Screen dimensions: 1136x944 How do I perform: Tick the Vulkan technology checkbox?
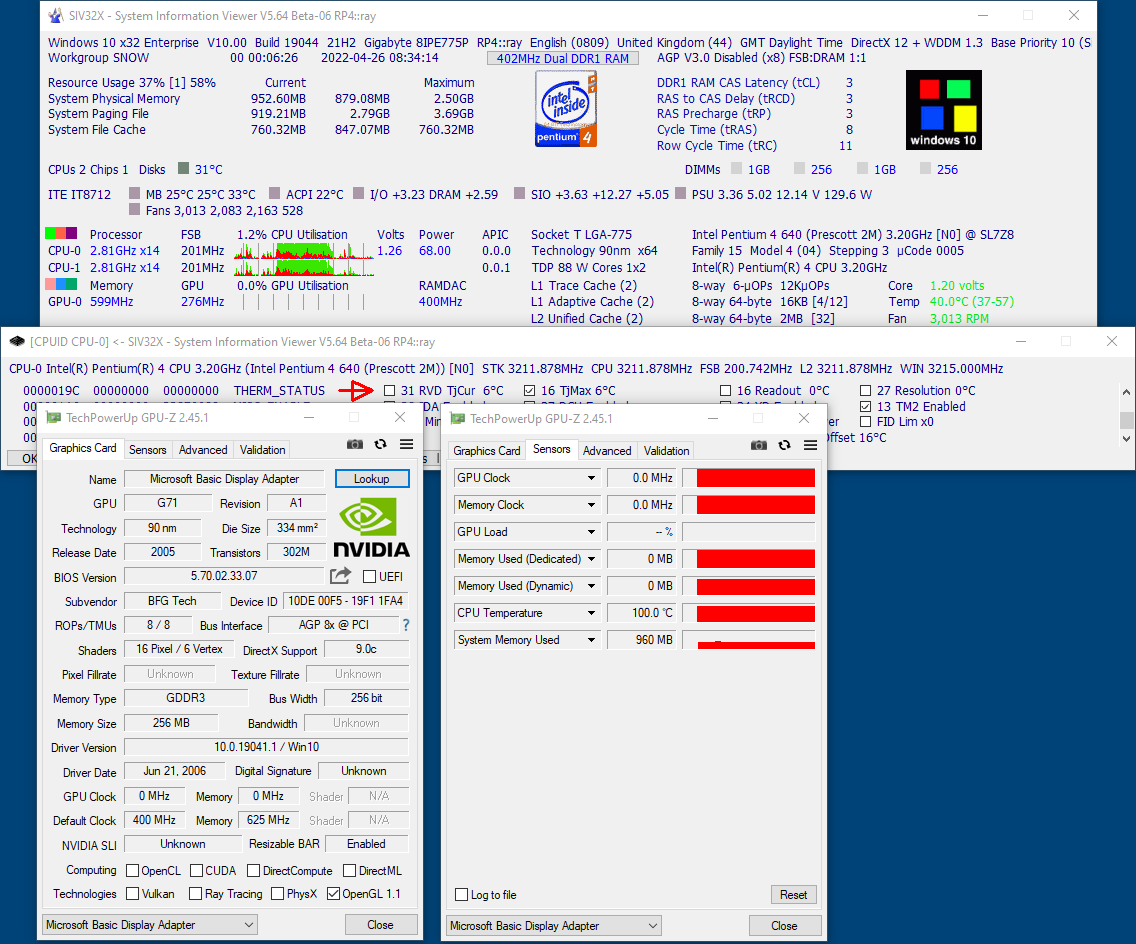tap(133, 894)
